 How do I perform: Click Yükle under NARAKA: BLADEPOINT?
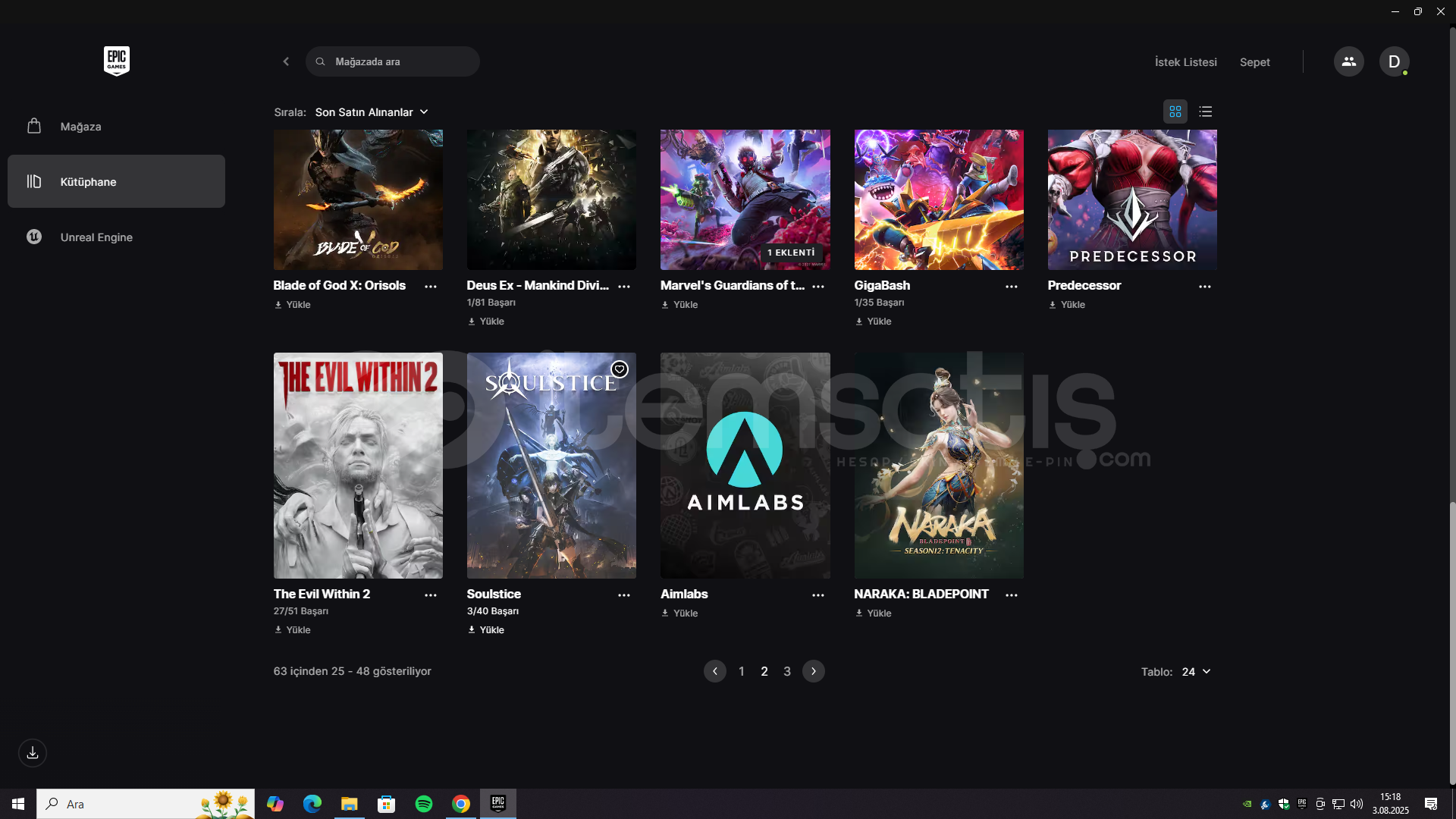[874, 613]
